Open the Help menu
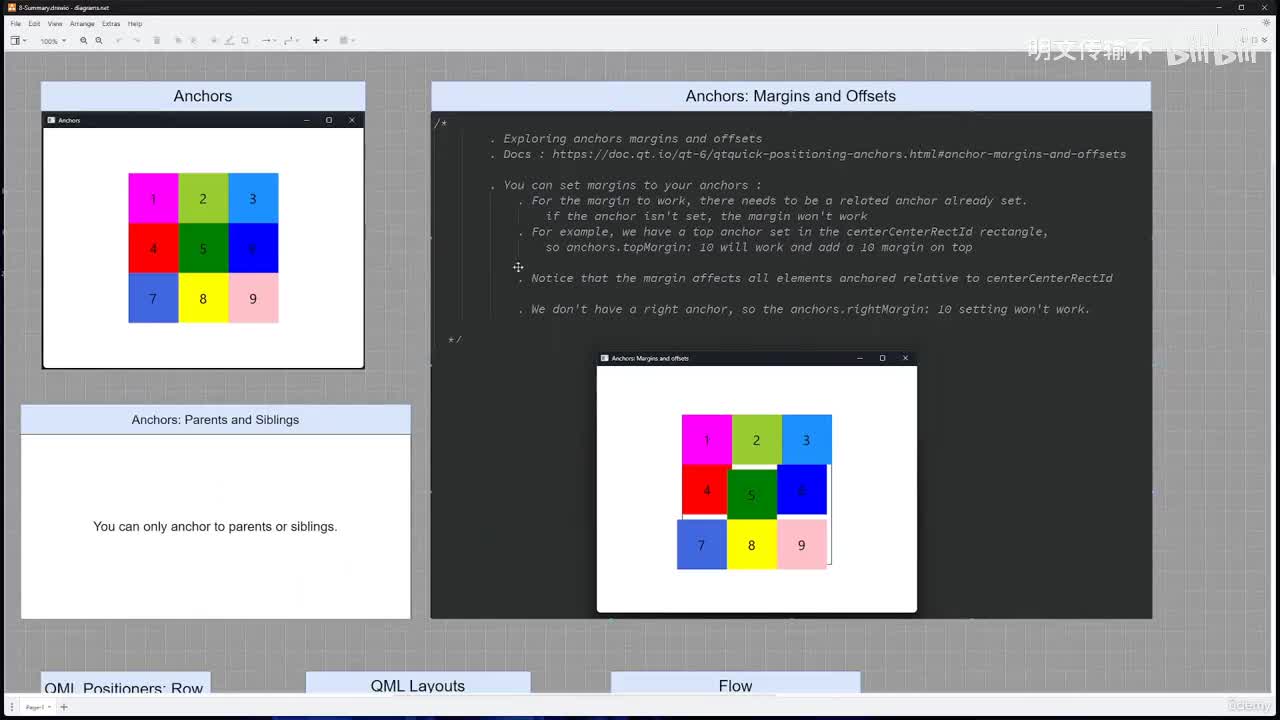1280x720 pixels. tap(135, 23)
